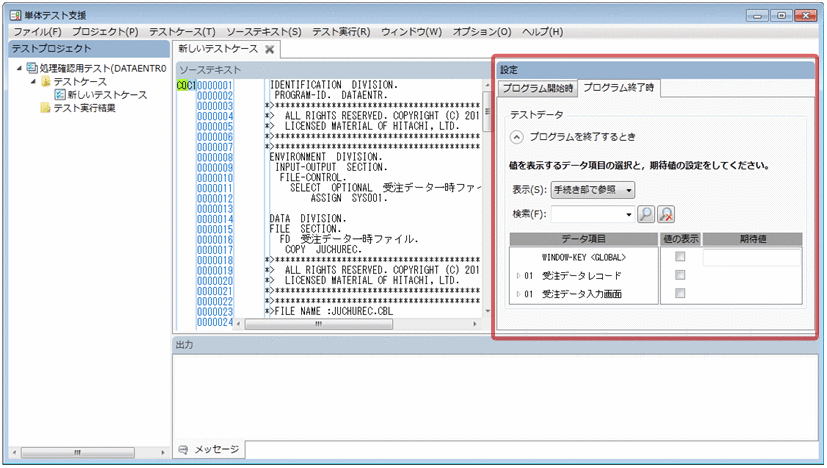This screenshot has width=827, height=468.
Task: Click the テスト実行結果 folder icon
Action: tap(46, 108)
